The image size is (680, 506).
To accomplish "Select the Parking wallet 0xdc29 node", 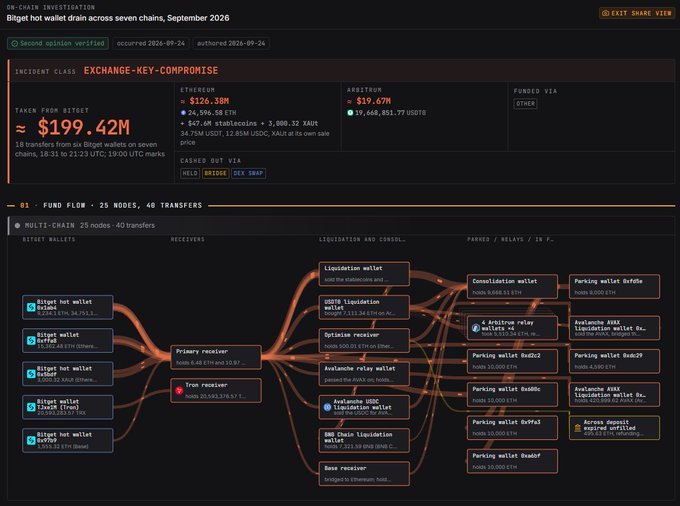I will (615, 361).
